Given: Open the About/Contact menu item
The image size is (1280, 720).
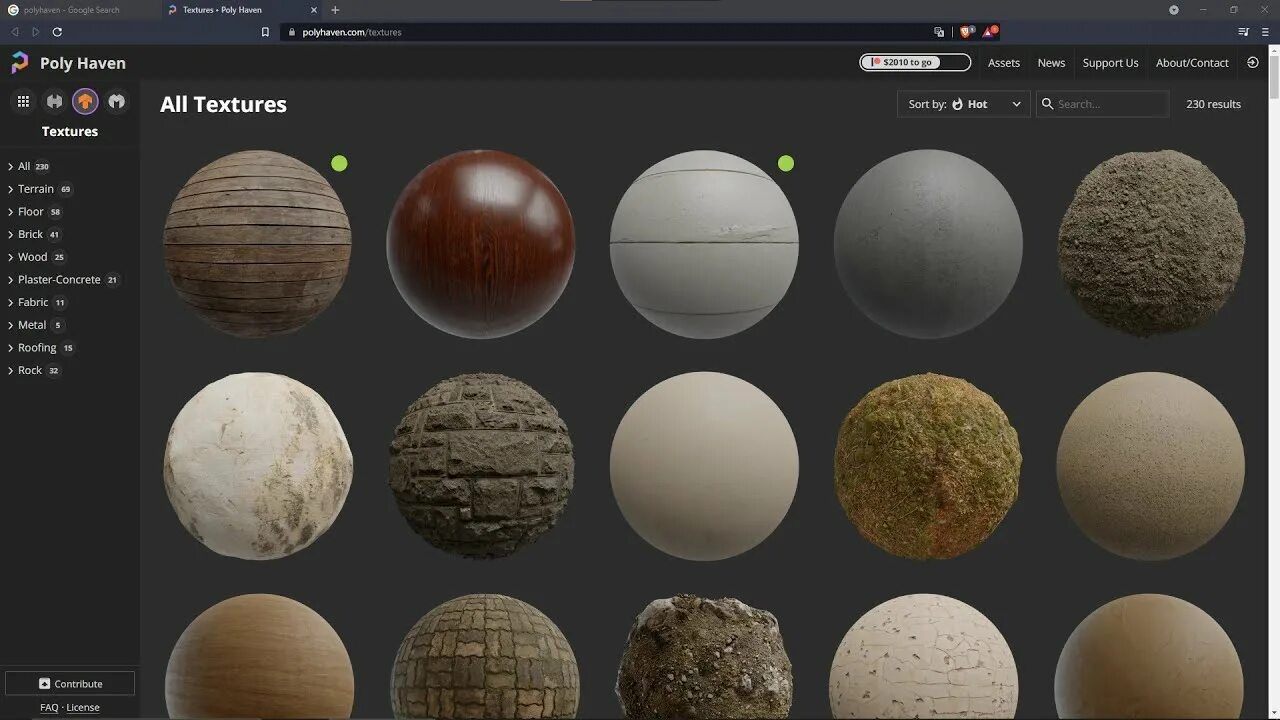Looking at the screenshot, I should (x=1192, y=63).
